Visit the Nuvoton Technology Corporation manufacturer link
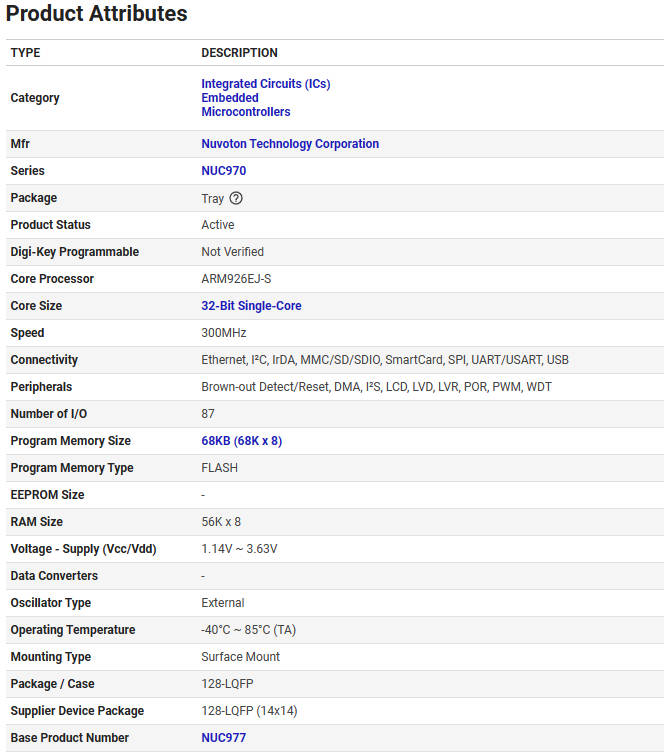Screen dimensions: 664x754 point(290,144)
